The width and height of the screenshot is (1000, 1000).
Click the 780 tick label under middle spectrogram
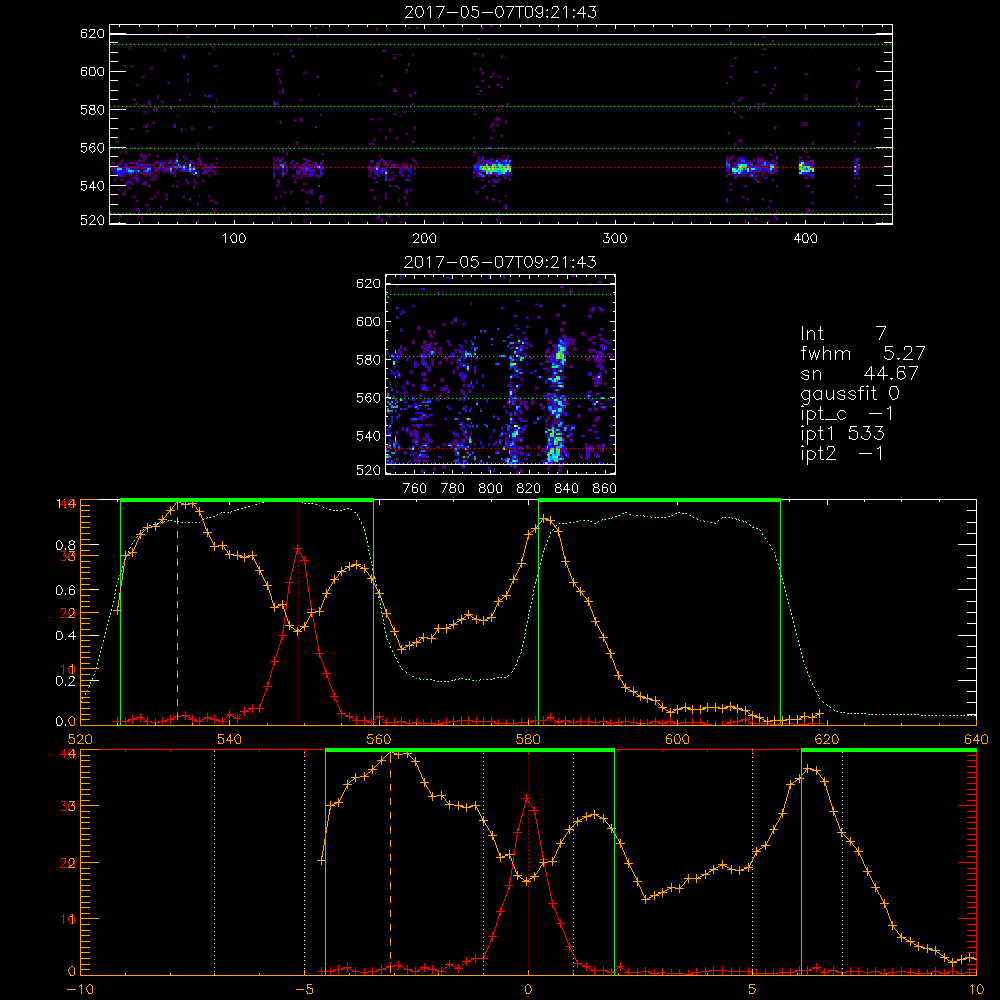(x=453, y=489)
